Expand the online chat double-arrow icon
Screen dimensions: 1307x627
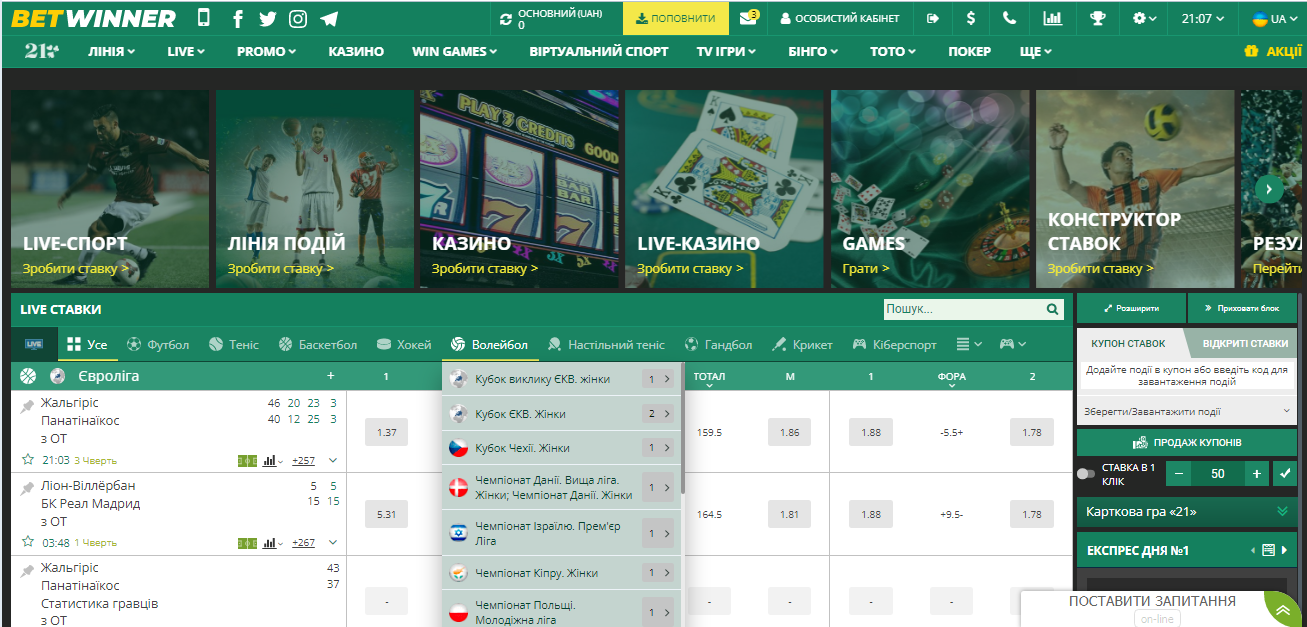[x=1283, y=607]
